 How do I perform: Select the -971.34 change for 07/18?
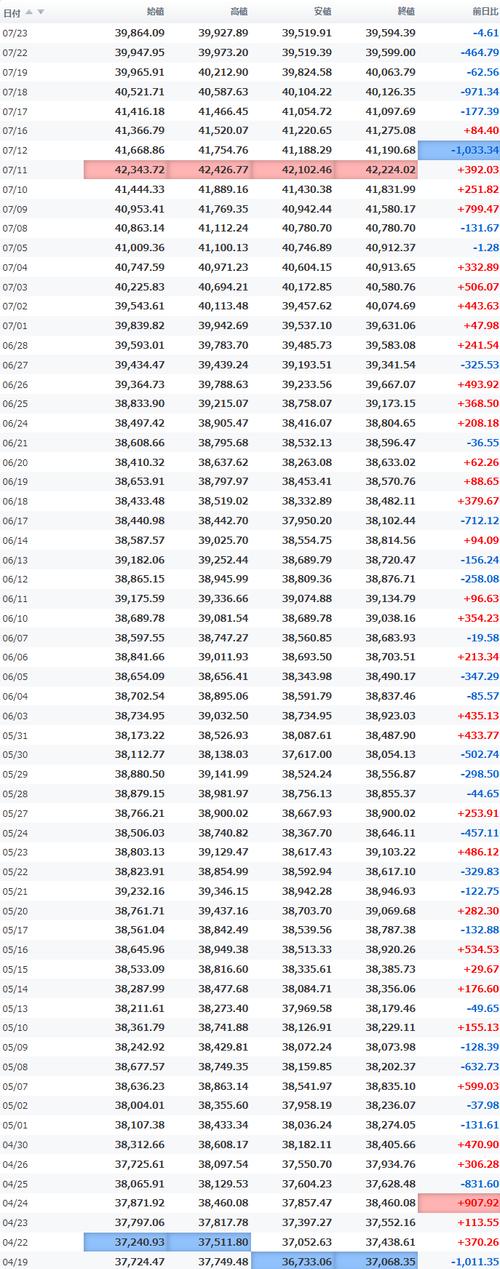[479, 92]
